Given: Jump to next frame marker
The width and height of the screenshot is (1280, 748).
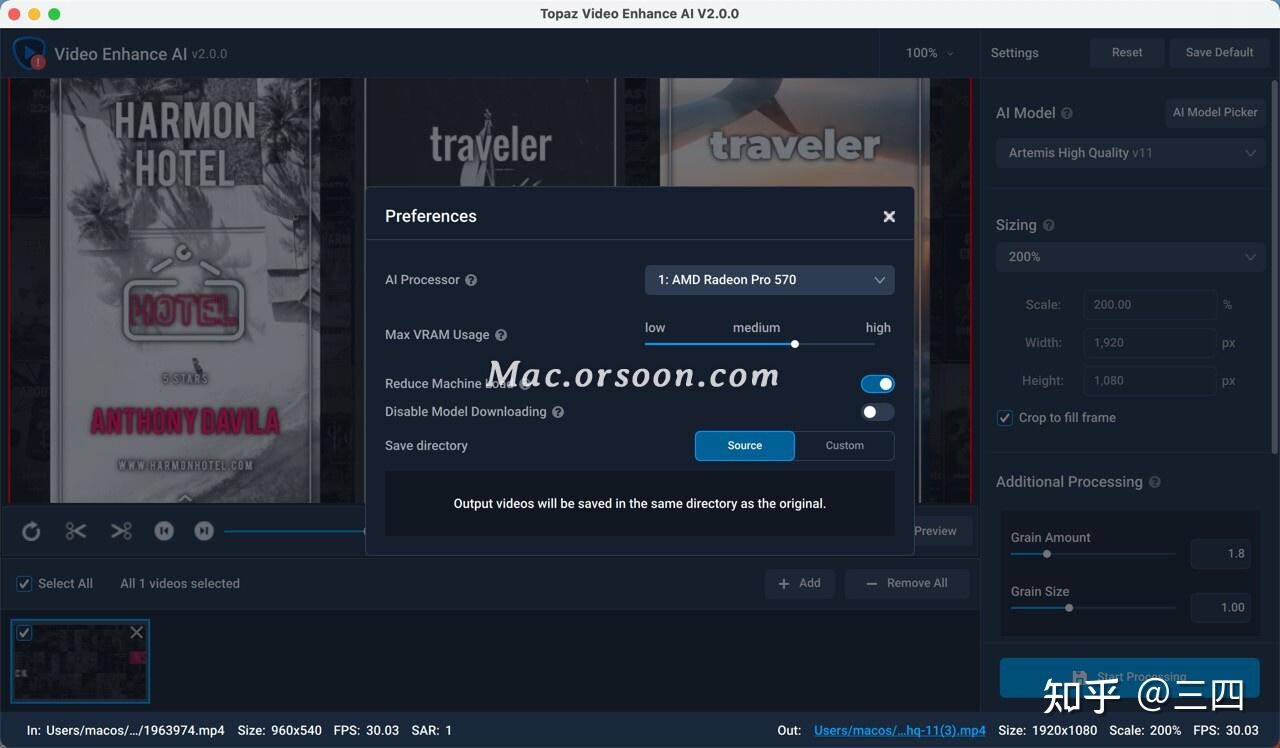Looking at the screenshot, I should pos(204,531).
